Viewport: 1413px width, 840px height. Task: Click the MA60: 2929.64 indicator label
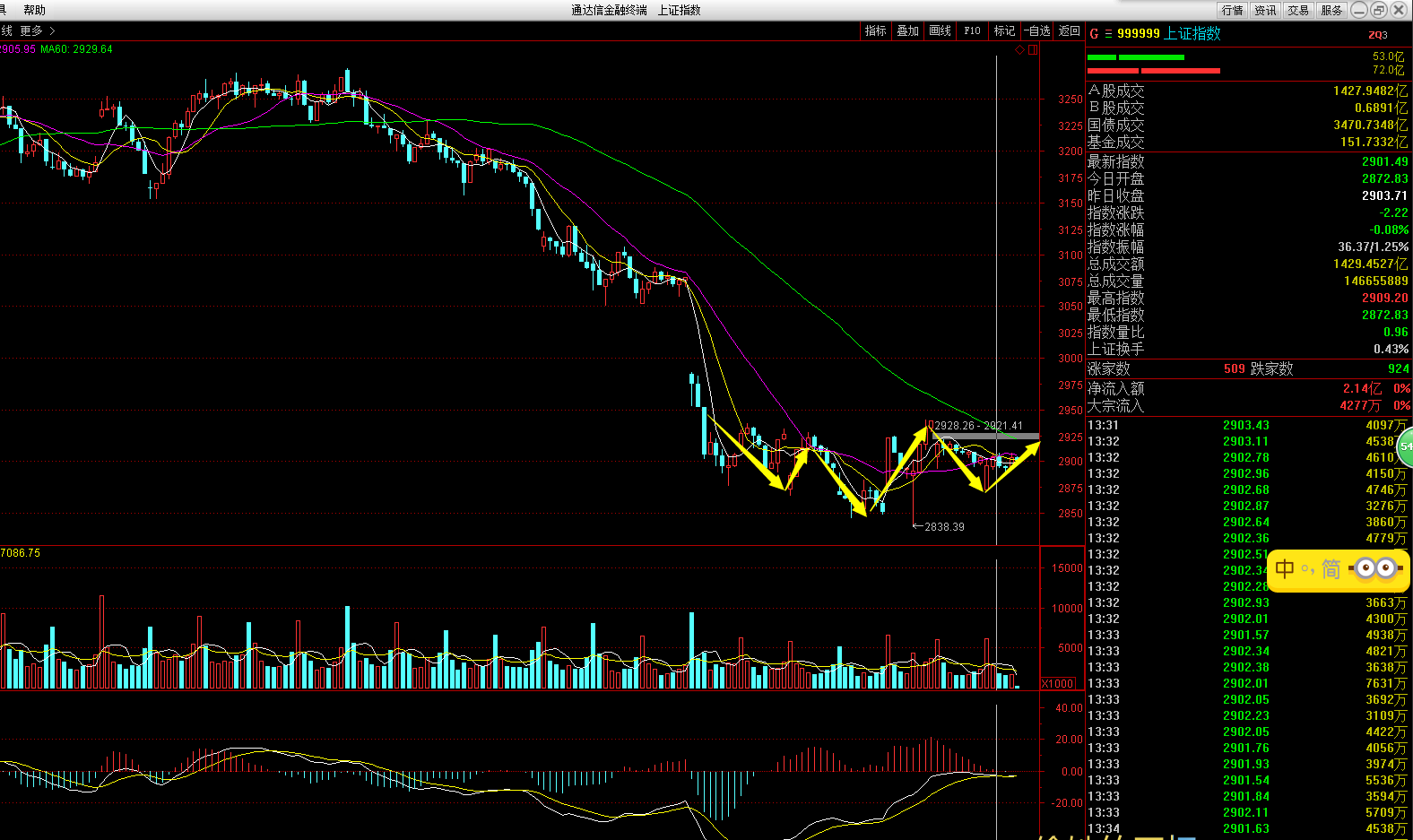click(76, 49)
